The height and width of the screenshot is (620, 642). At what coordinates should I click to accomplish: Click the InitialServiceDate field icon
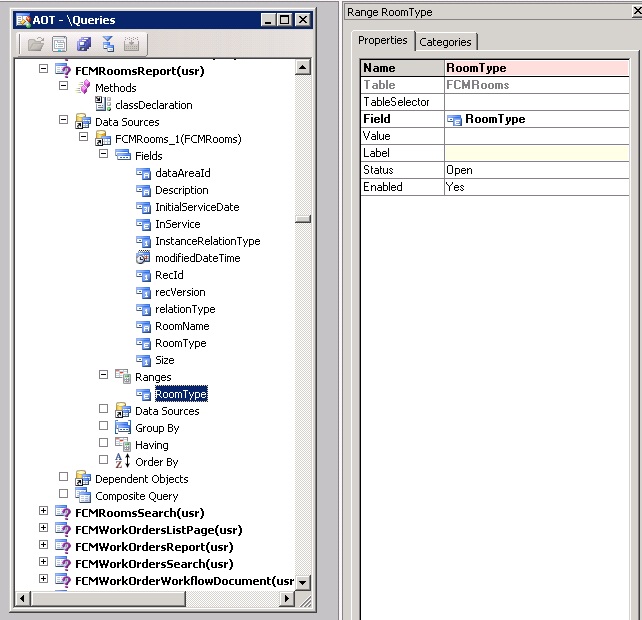click(x=143, y=207)
